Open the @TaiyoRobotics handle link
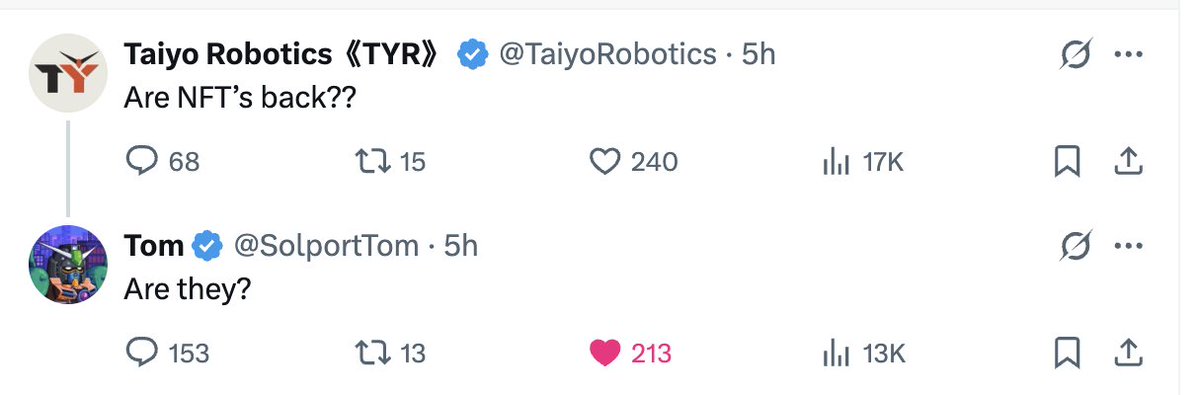1199x395 pixels. (x=608, y=54)
